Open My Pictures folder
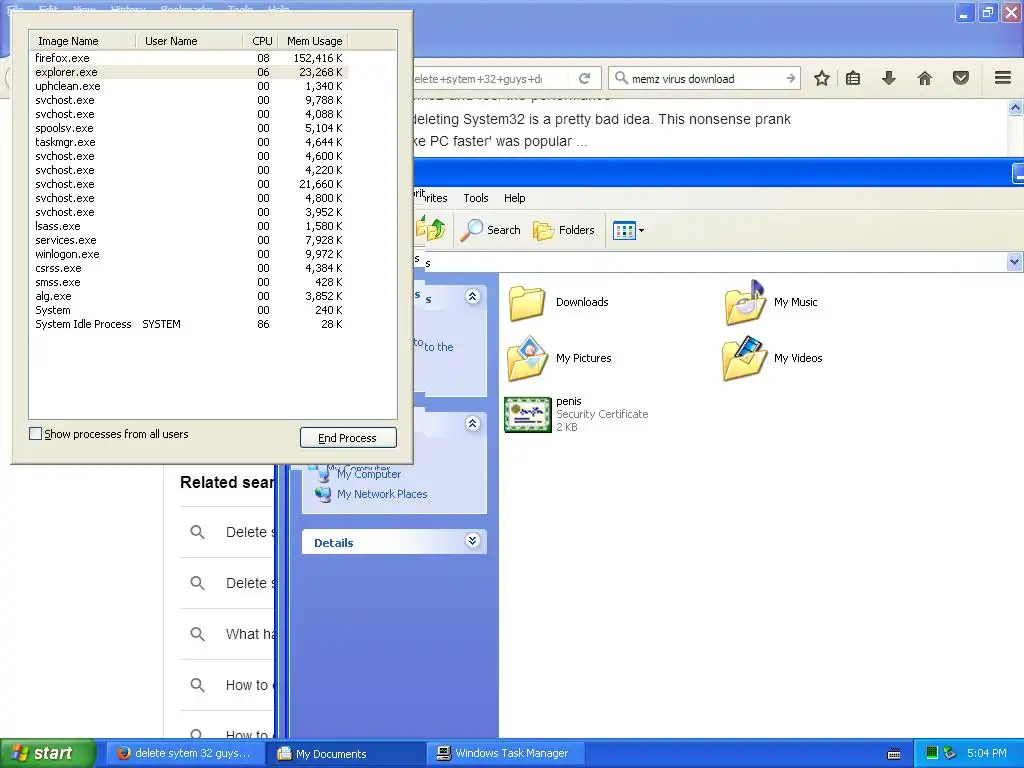1024x768 pixels. click(560, 358)
